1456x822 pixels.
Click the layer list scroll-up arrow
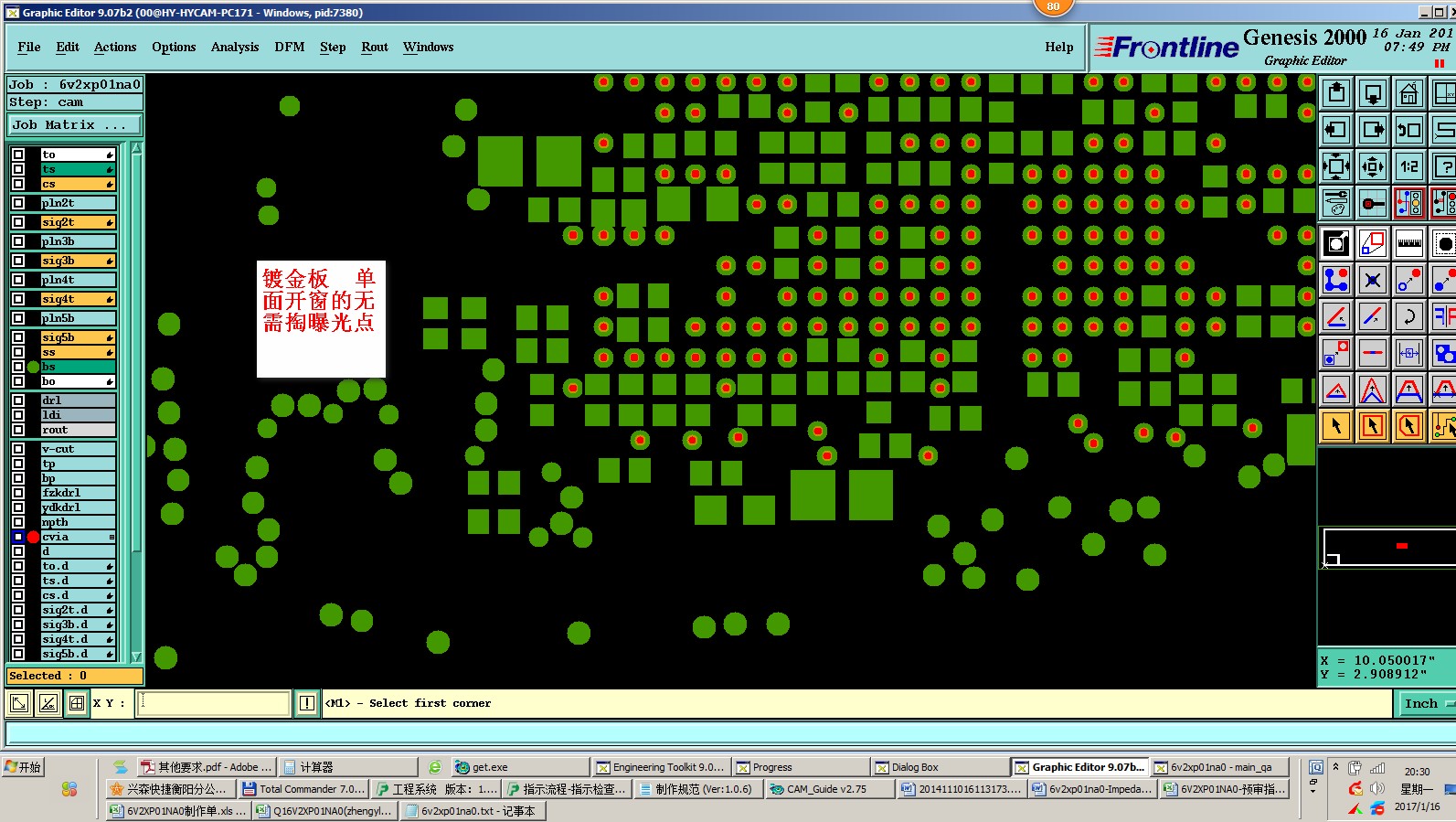tap(137, 148)
